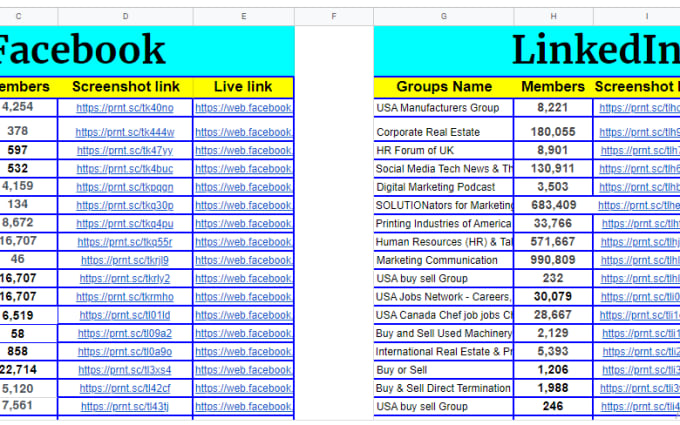Select 'International Real Estate' group cell
680x425 pixels.
(x=444, y=351)
